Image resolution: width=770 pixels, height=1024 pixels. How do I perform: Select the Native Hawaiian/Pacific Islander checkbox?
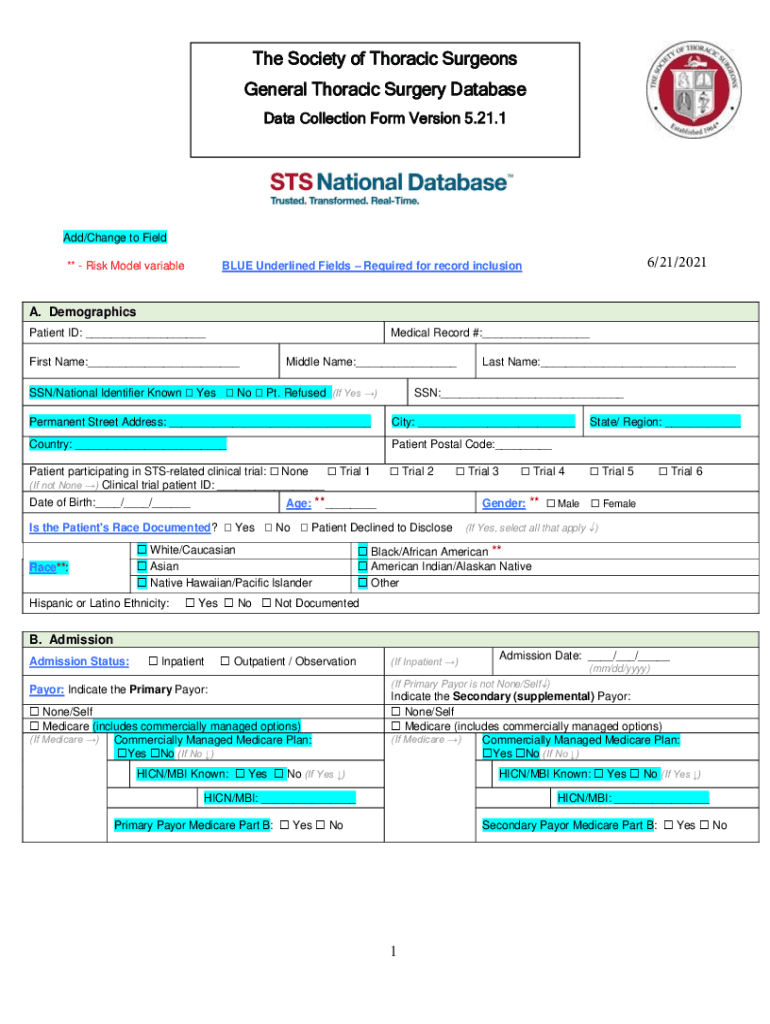point(142,583)
